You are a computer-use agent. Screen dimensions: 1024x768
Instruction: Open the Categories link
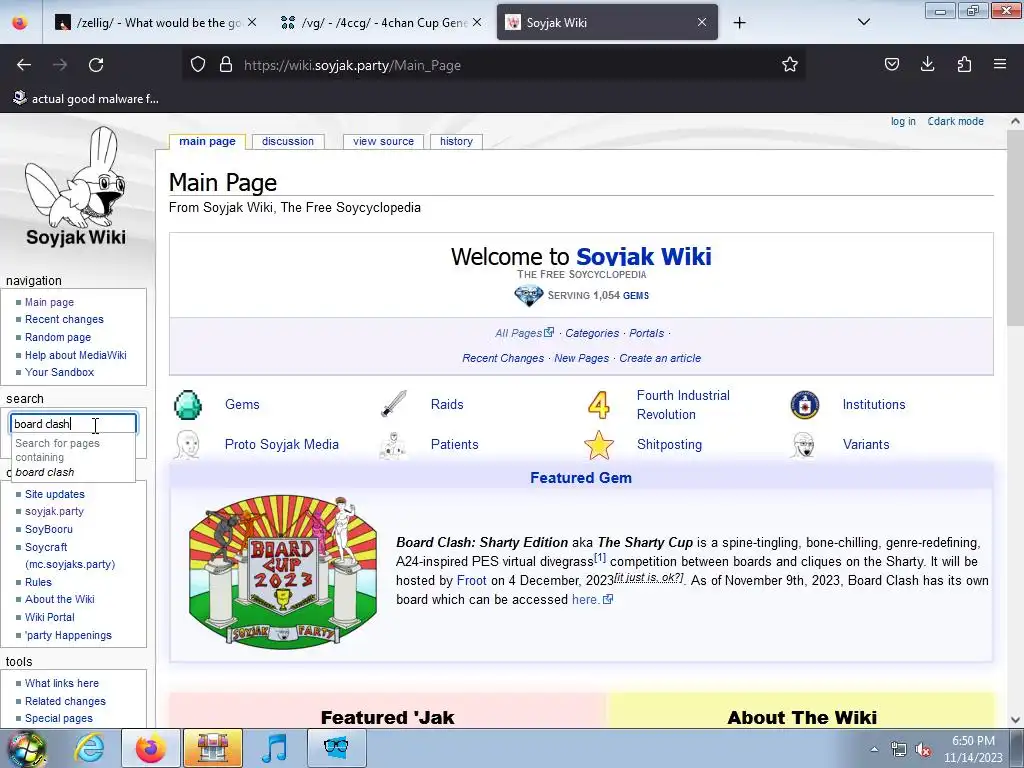tap(592, 333)
